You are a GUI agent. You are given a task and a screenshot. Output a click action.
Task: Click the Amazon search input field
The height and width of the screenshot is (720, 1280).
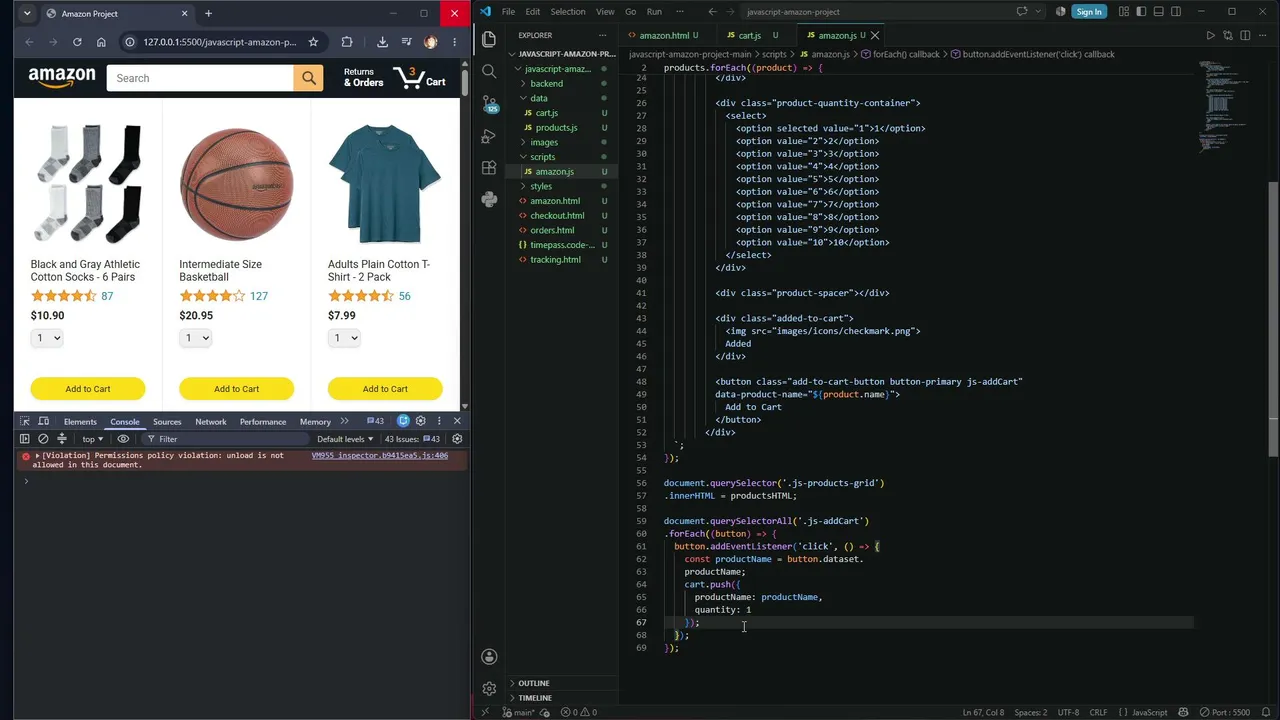click(201, 78)
